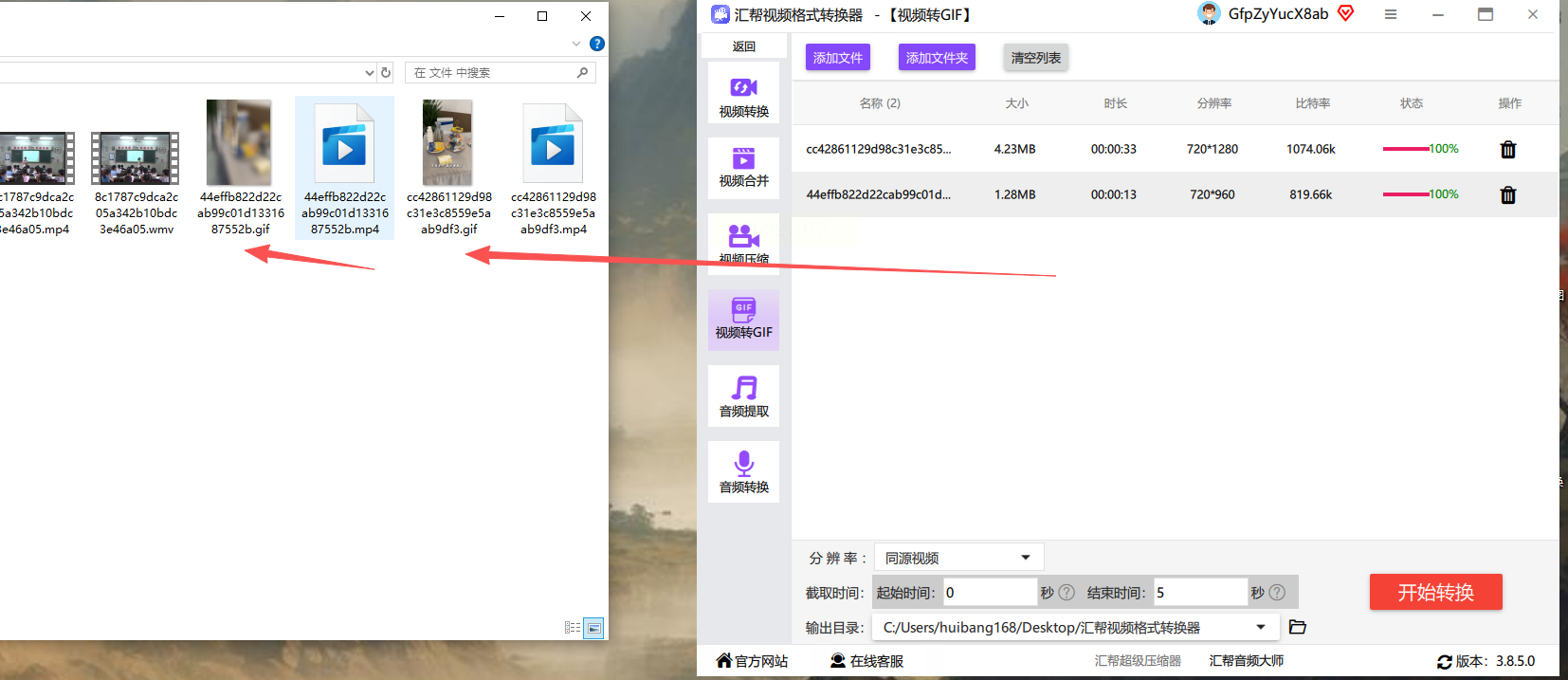Open the 音频转换 audio conversion tool

743,471
